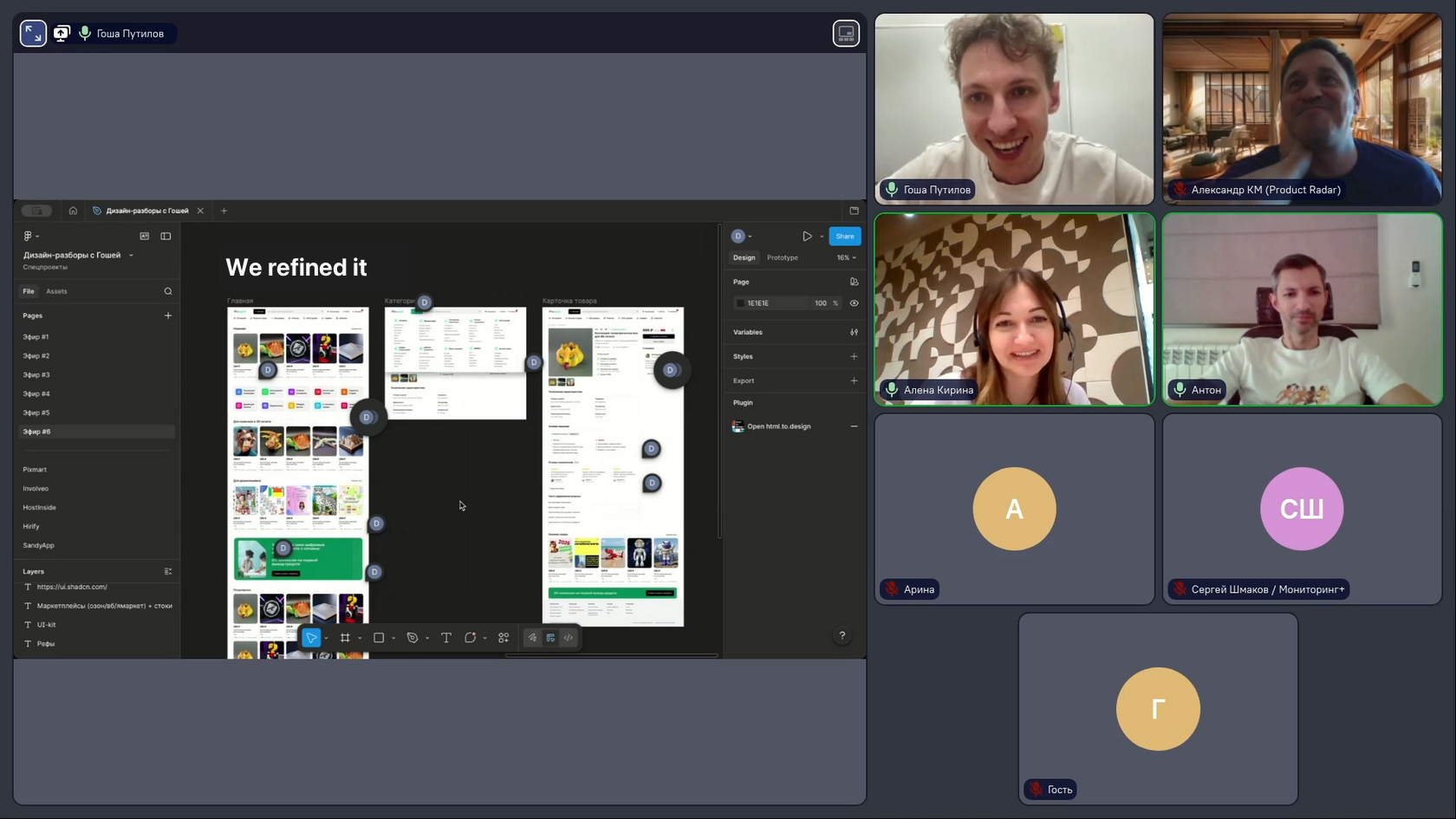Select the File tab

[x=29, y=291]
